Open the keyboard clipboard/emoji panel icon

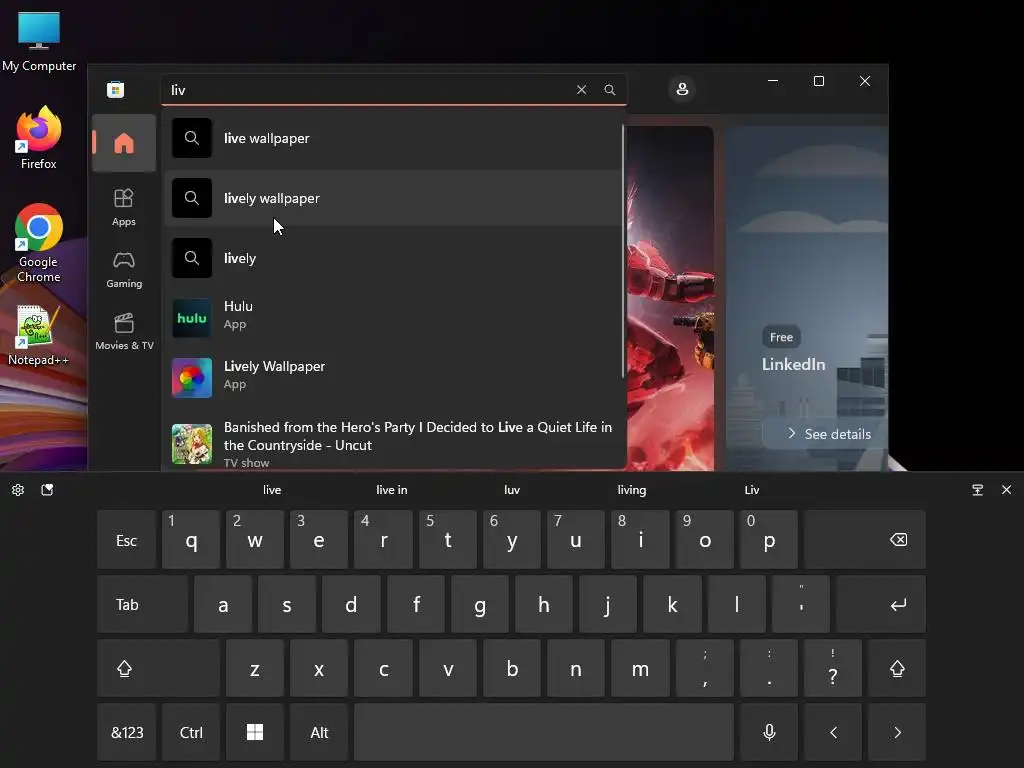pos(47,490)
